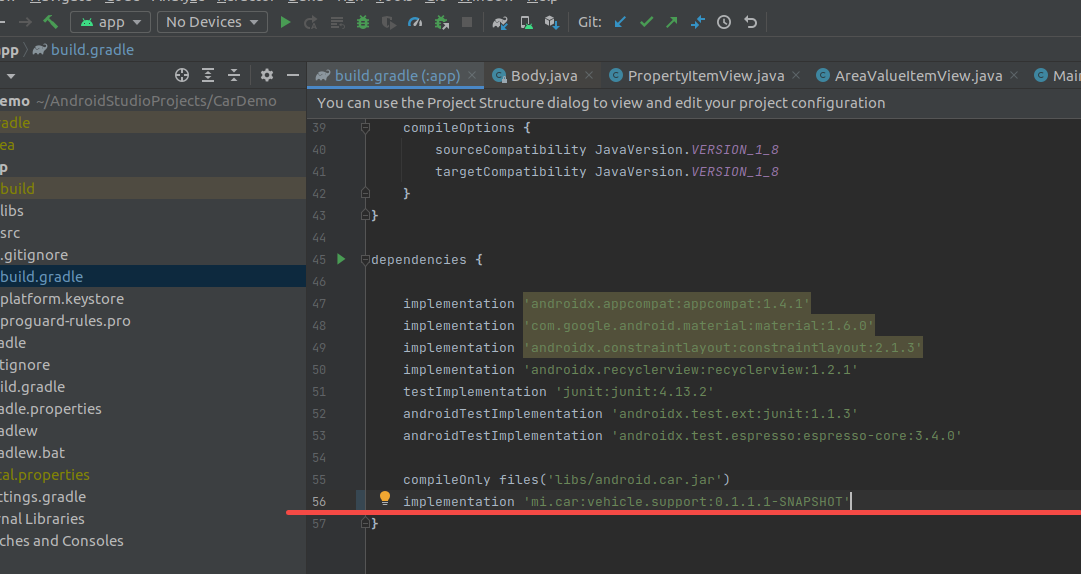Viewport: 1081px width, 574px height.
Task: Click Git Push green arrow
Action: [671, 22]
